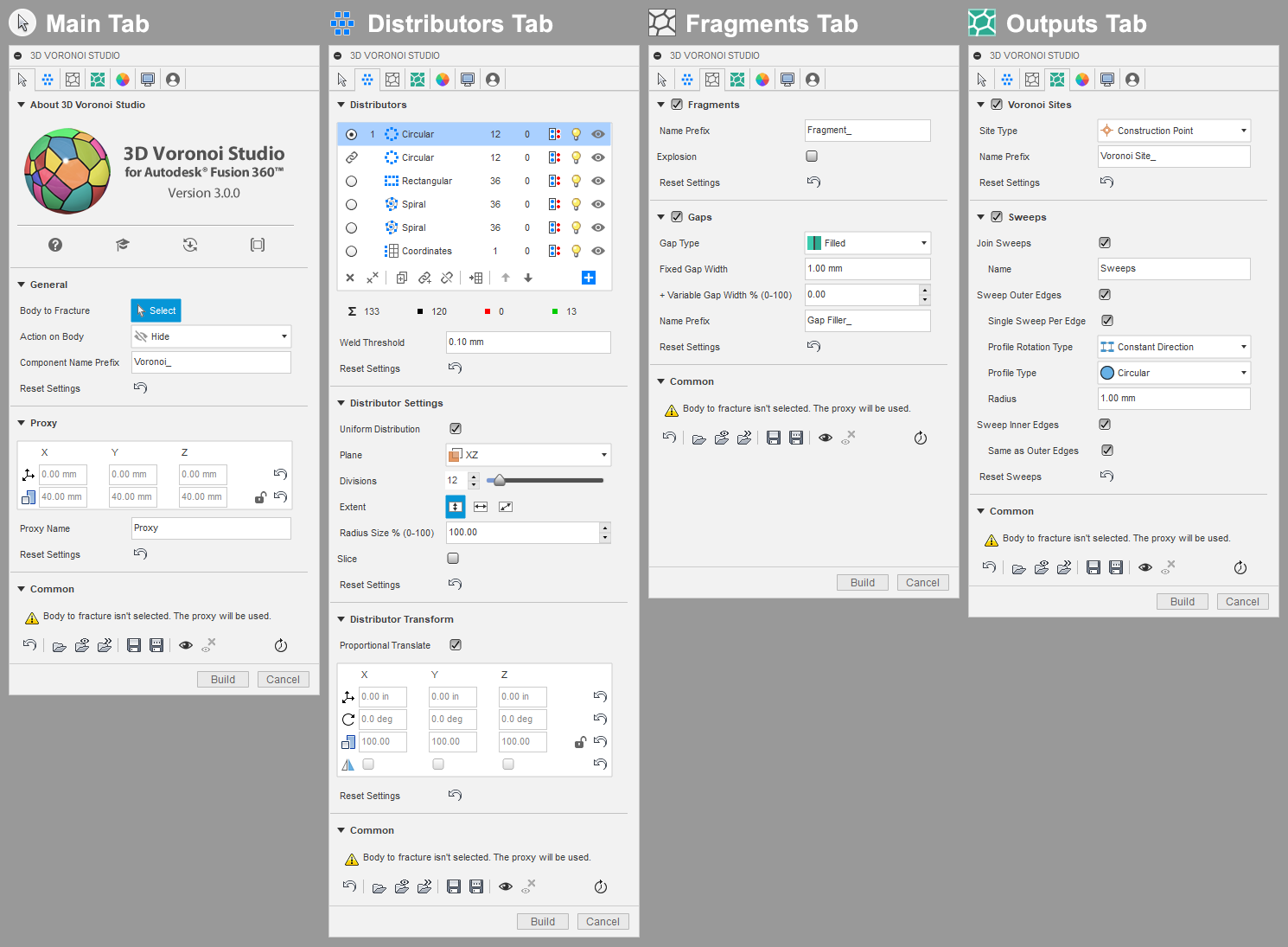Move selected distributor up with arrow icon
Viewport: 1288px width, 947px height.
[x=506, y=278]
